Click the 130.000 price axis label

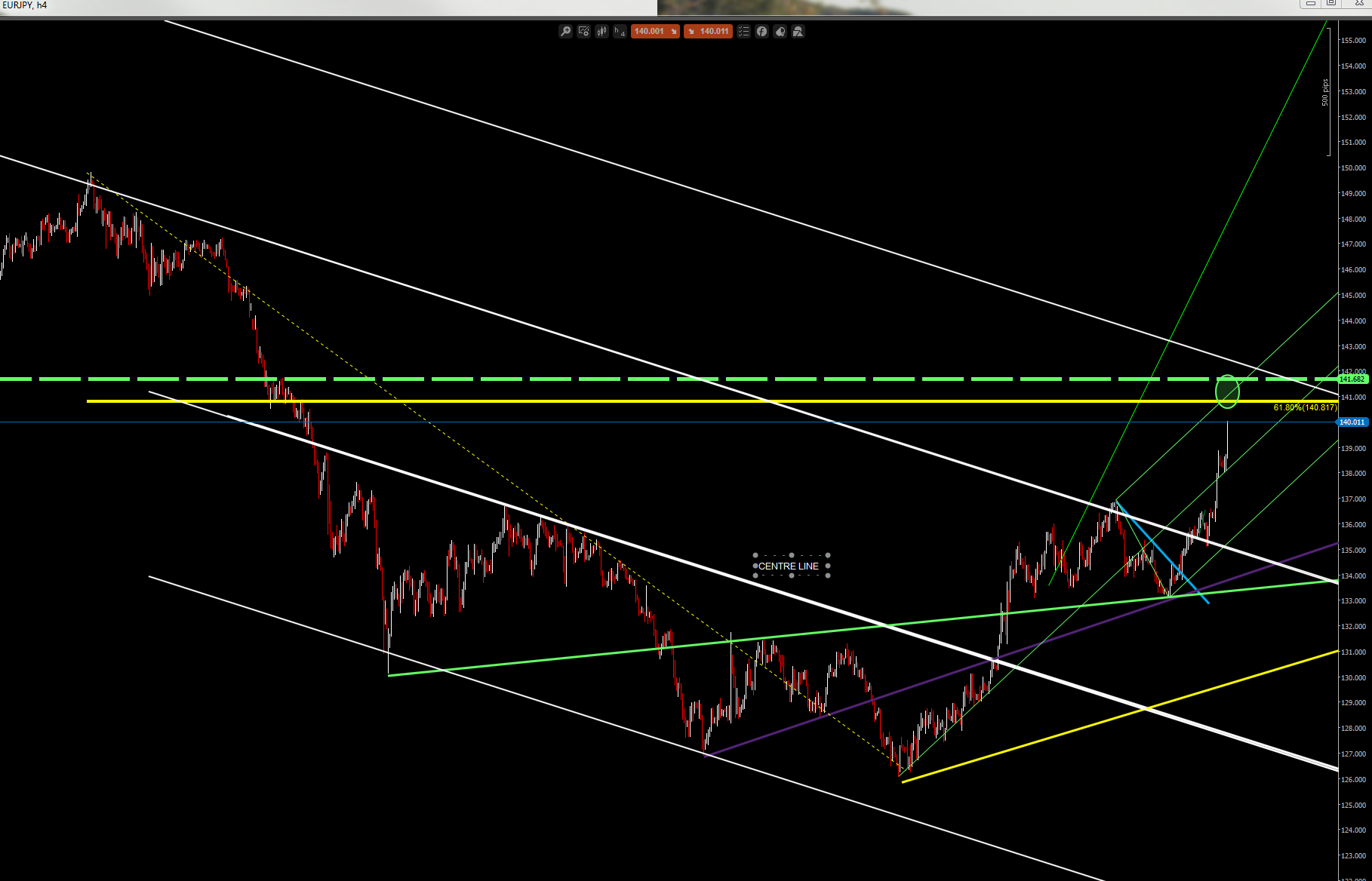[1353, 678]
